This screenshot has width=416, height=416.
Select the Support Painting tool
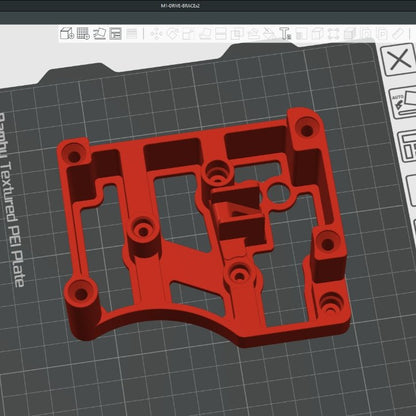pyautogui.click(x=253, y=34)
